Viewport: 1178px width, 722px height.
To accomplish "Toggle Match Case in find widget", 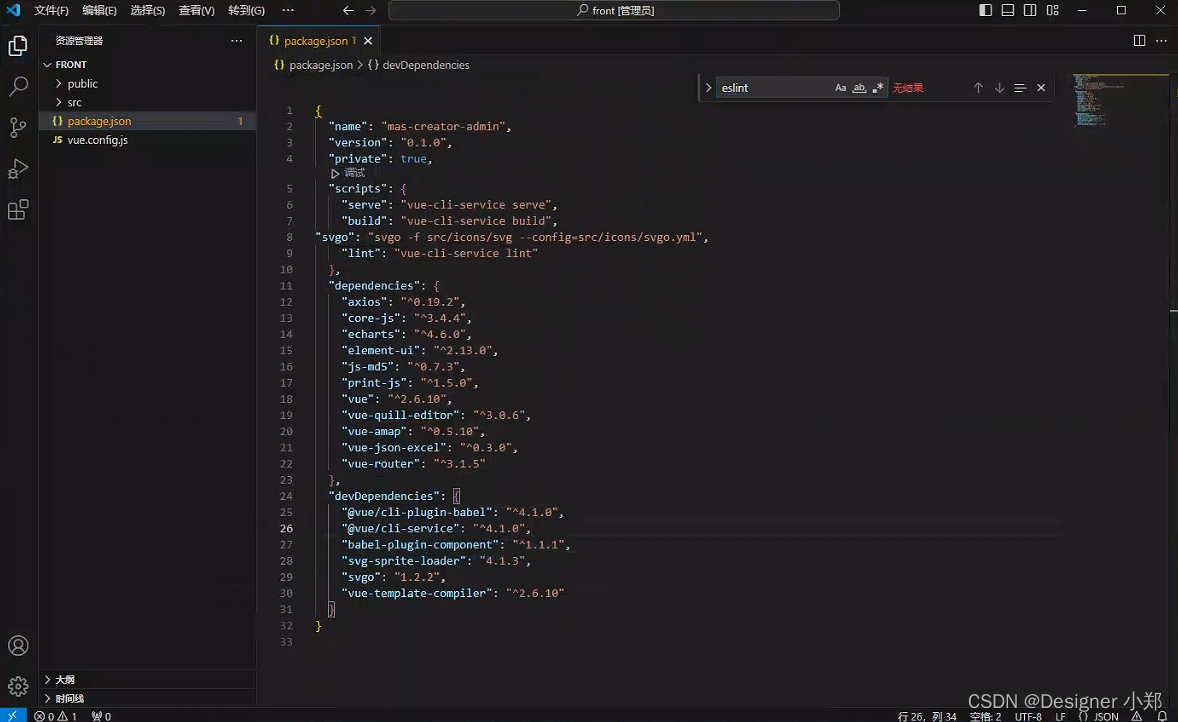I will [x=841, y=88].
